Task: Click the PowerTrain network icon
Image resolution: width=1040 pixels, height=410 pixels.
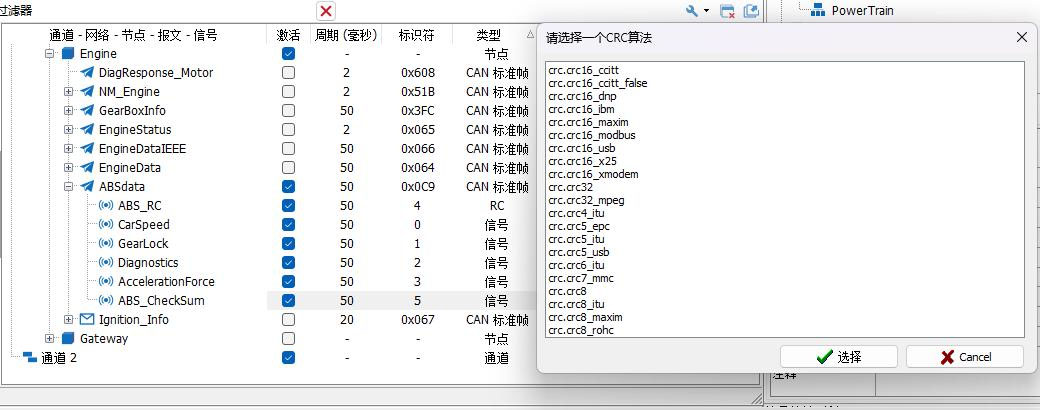Action: point(818,10)
